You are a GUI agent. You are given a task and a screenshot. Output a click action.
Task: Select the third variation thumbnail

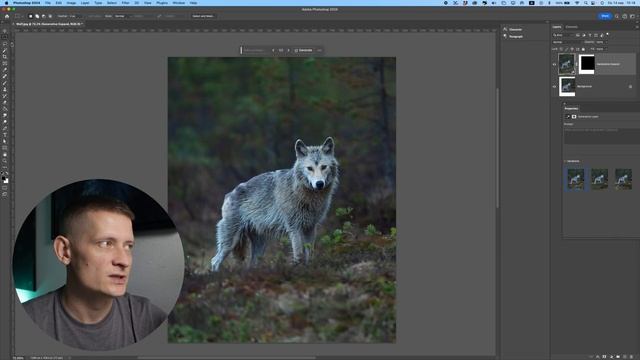(624, 179)
